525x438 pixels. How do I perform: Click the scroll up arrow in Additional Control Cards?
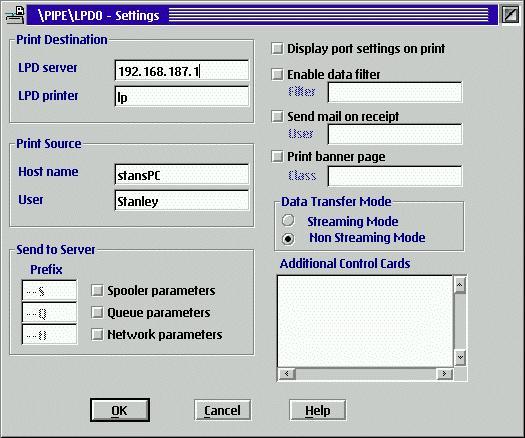[x=460, y=285]
